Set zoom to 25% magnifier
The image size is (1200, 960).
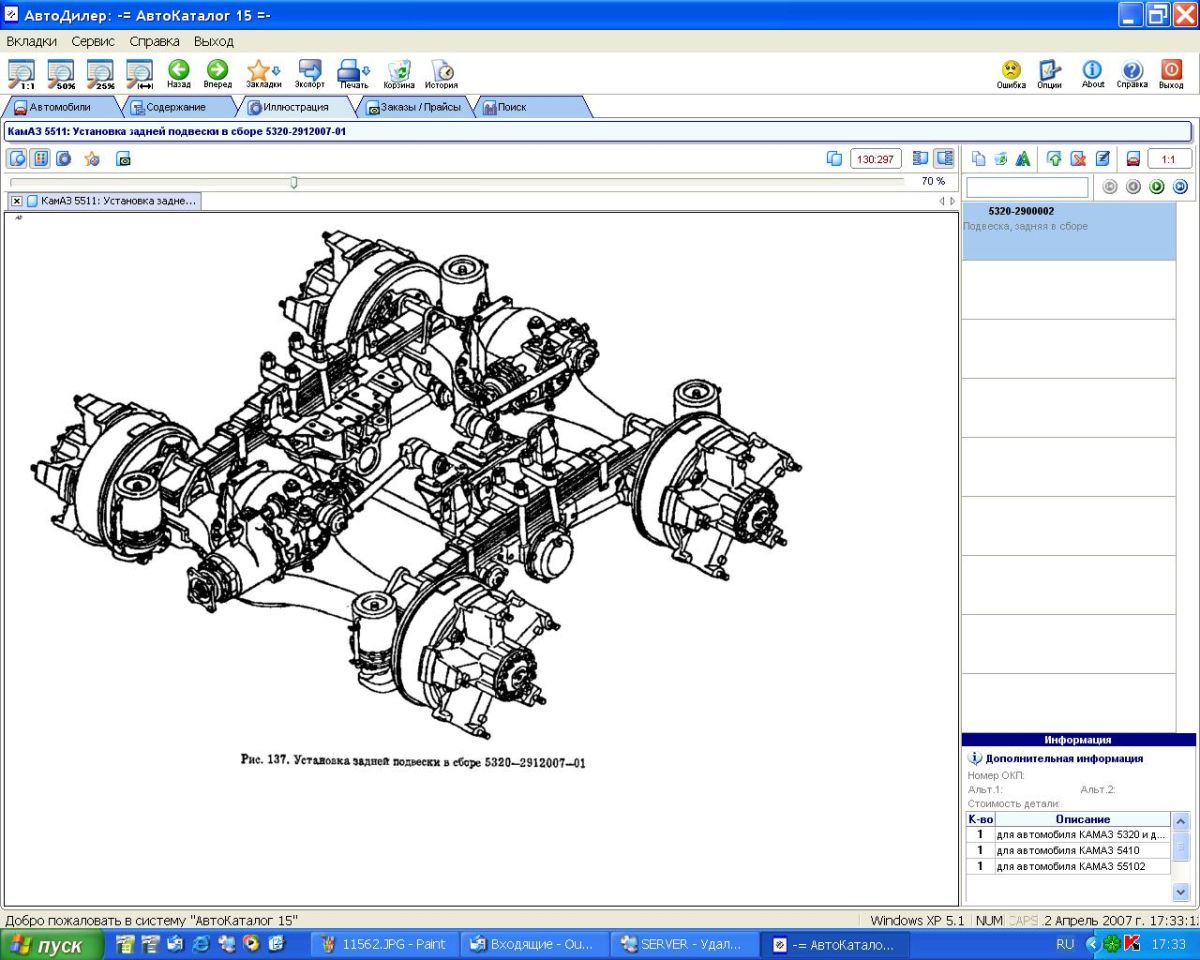click(100, 73)
